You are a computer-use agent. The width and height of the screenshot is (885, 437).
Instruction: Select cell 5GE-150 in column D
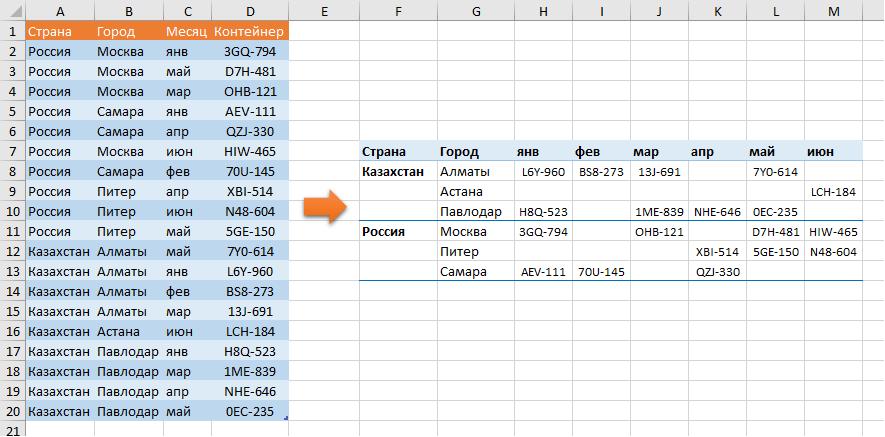coord(250,231)
